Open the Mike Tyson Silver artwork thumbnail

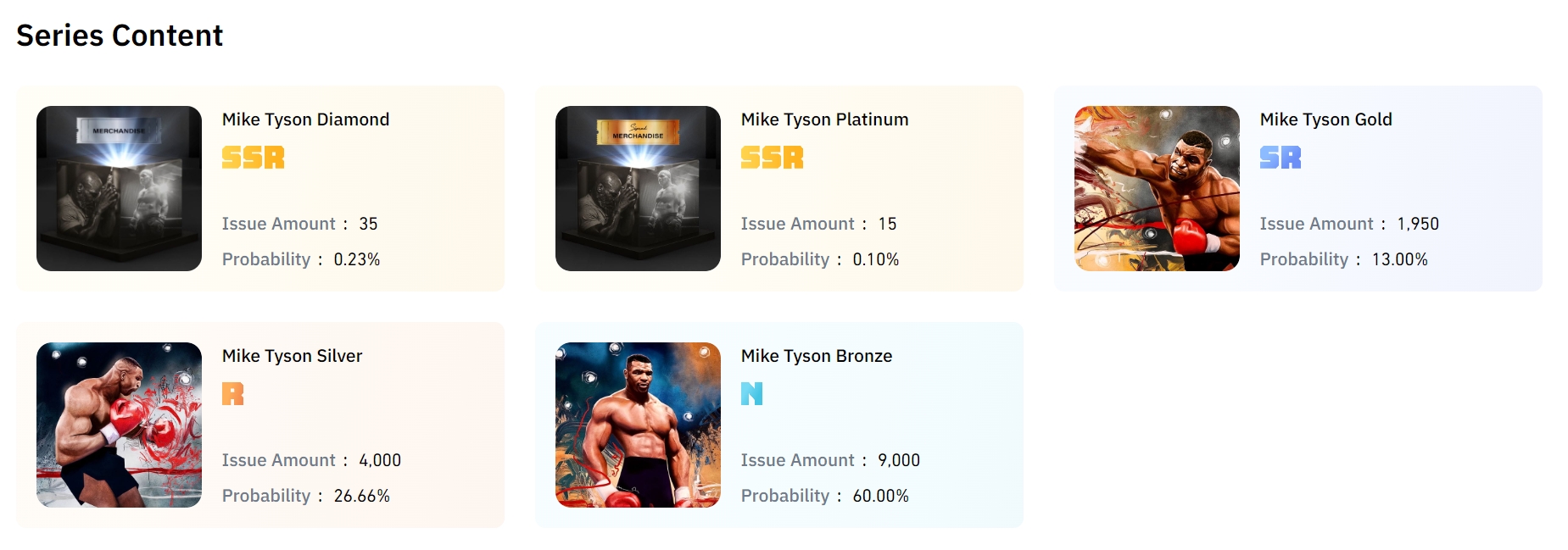coord(119,425)
